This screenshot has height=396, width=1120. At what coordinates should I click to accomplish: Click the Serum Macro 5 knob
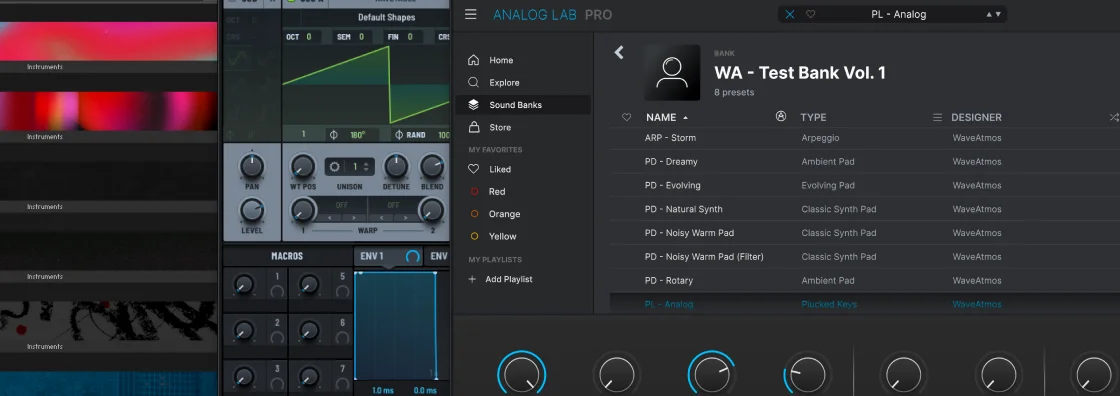309,286
